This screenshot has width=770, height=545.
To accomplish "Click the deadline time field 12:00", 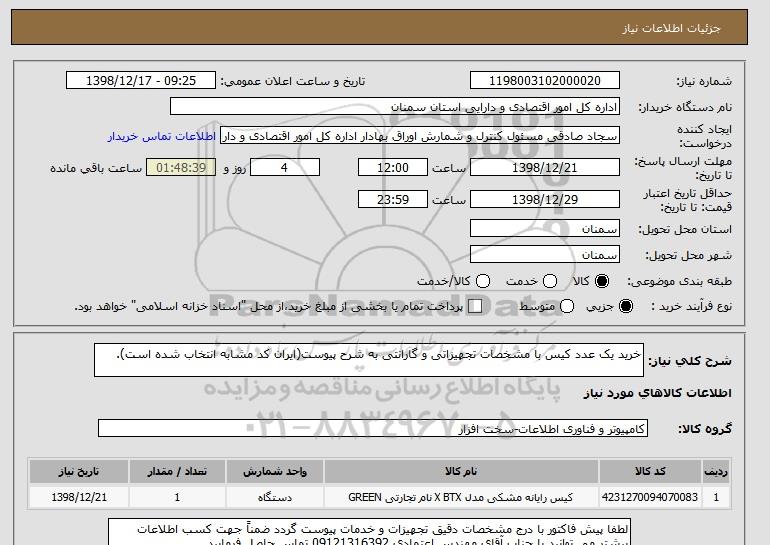I will coord(393,167).
